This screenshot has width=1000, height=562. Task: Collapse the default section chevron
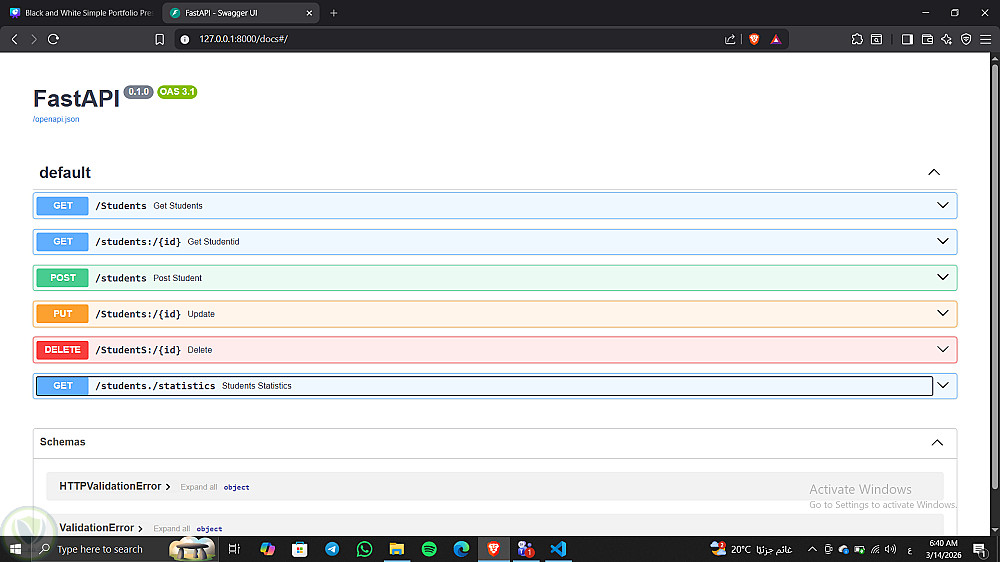tap(934, 172)
